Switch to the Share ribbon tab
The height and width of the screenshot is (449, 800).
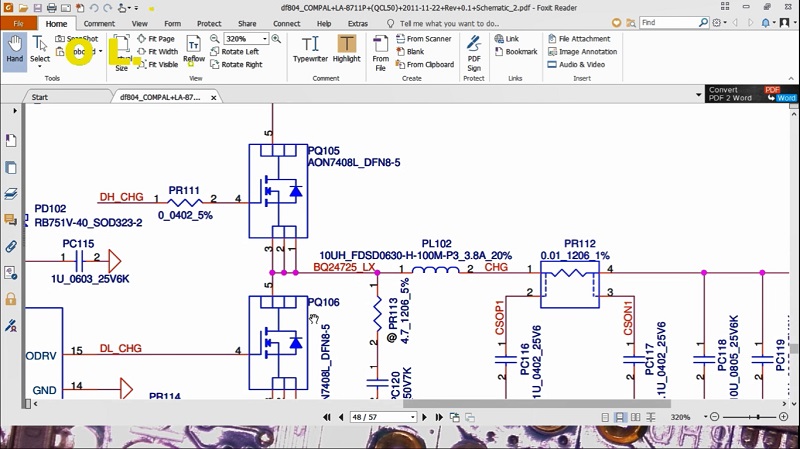click(x=247, y=23)
